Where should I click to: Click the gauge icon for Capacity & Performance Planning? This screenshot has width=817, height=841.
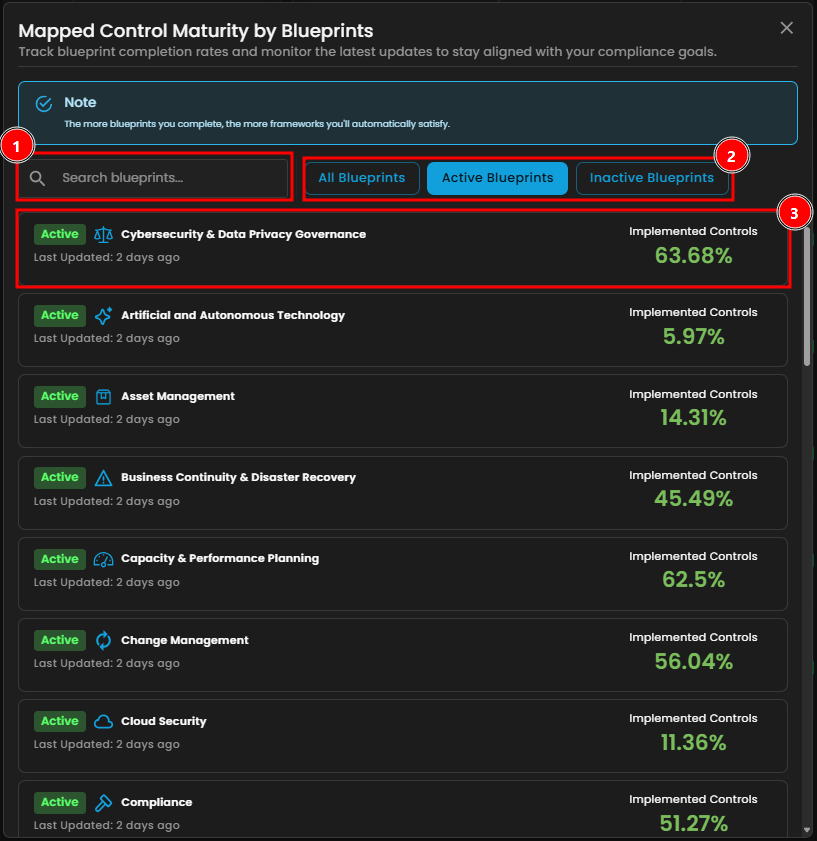104,559
